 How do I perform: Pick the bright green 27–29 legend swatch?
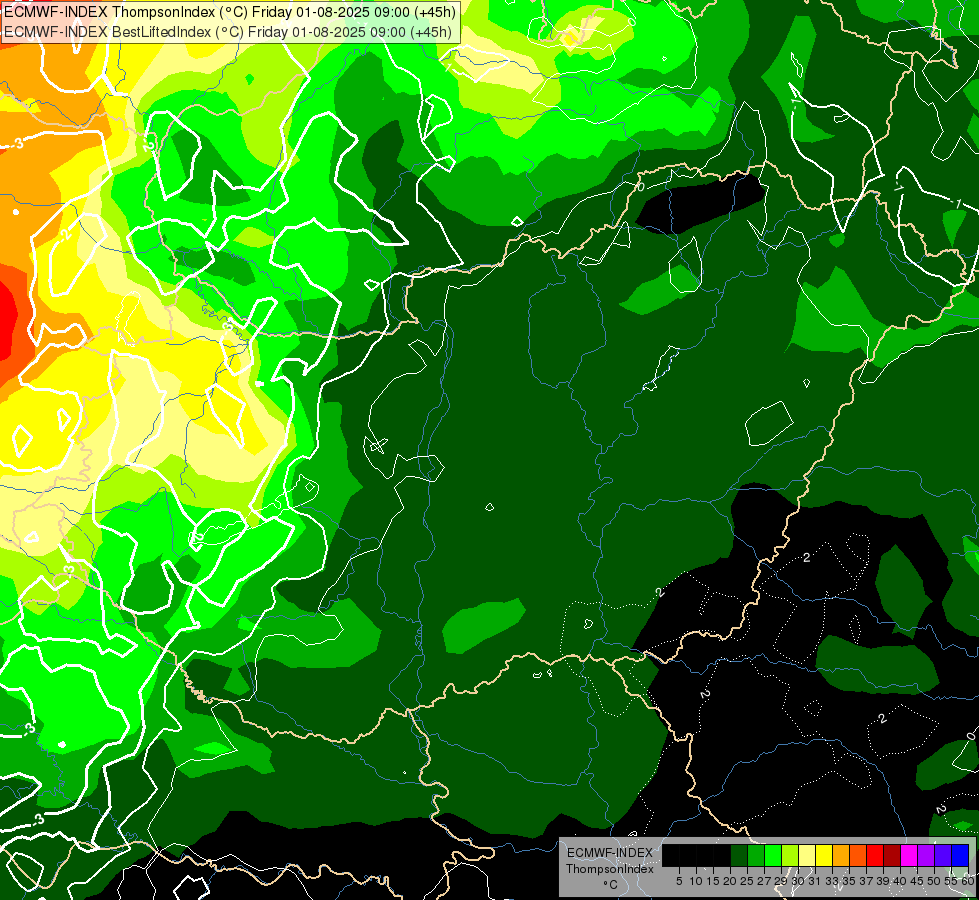[774, 855]
